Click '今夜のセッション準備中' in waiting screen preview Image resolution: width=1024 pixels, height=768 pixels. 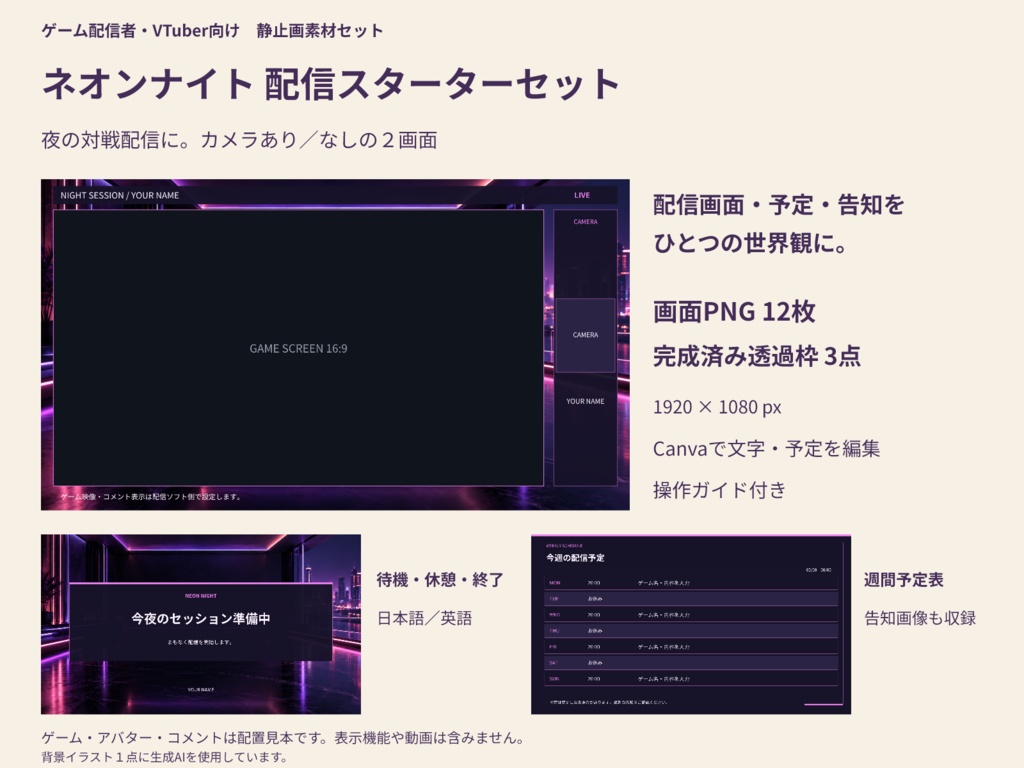200,618
